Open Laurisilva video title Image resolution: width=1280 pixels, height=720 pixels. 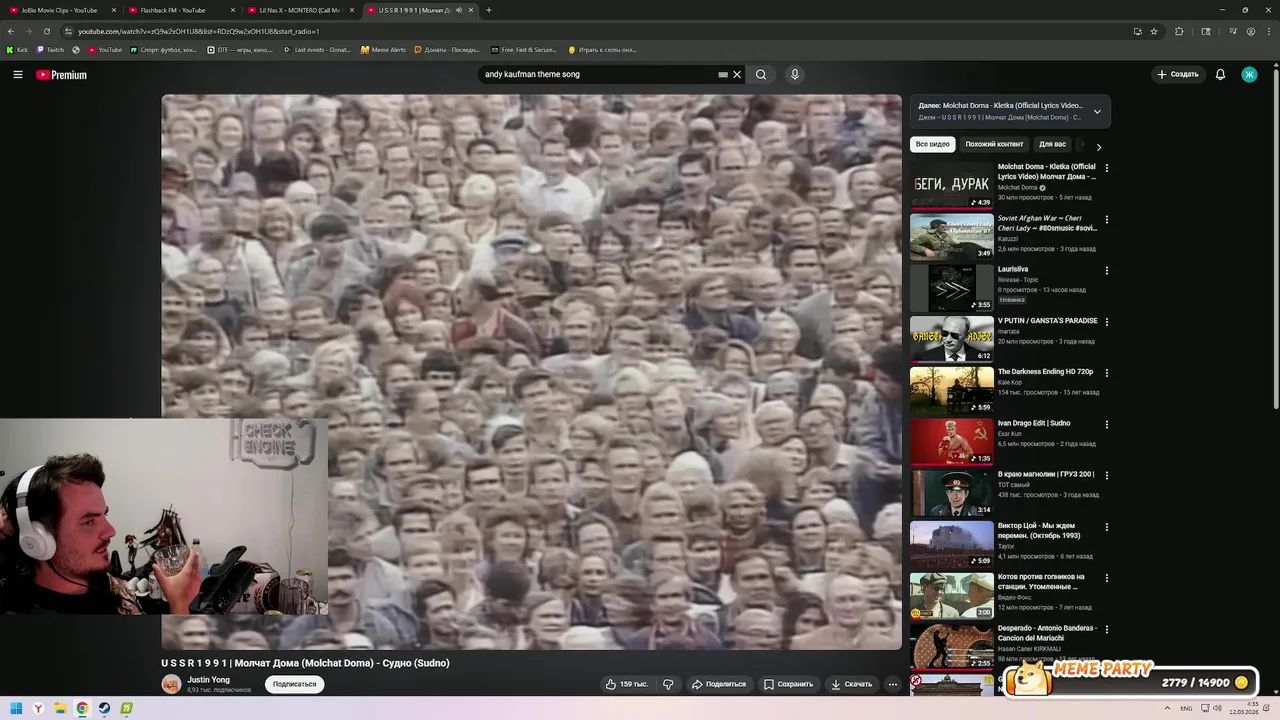(x=1013, y=269)
